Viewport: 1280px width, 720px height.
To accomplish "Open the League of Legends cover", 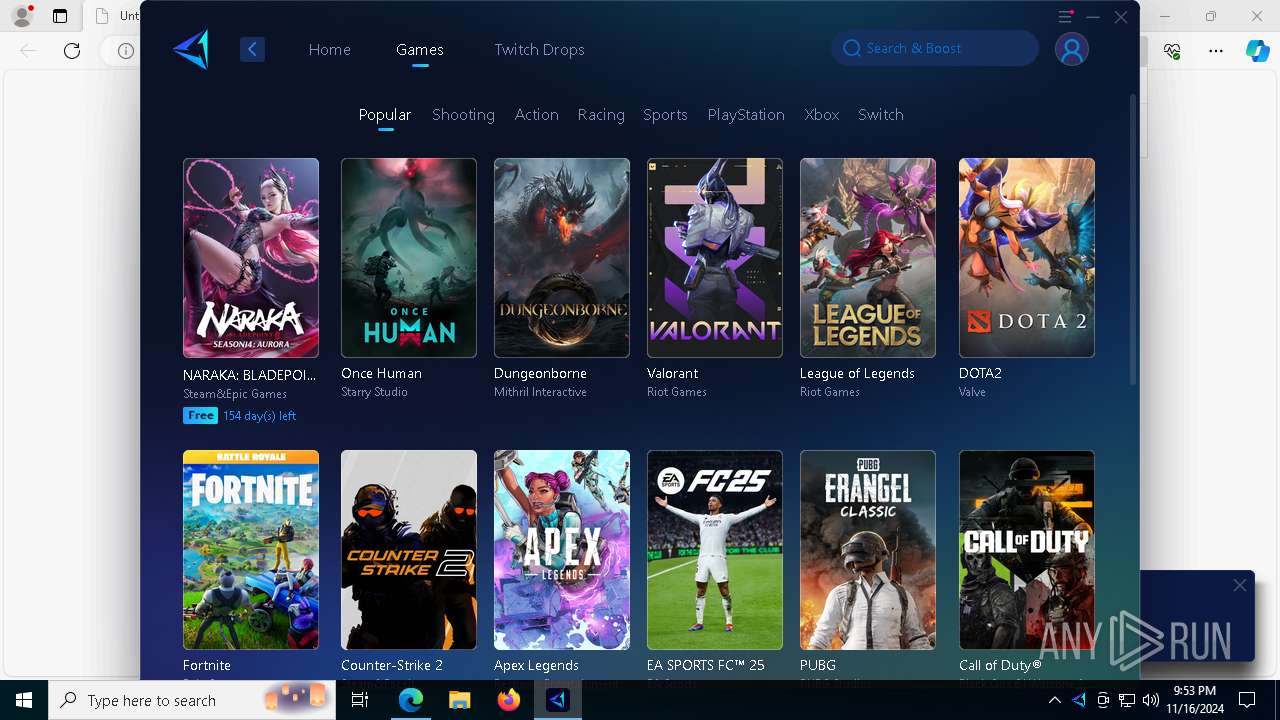I will [x=868, y=258].
